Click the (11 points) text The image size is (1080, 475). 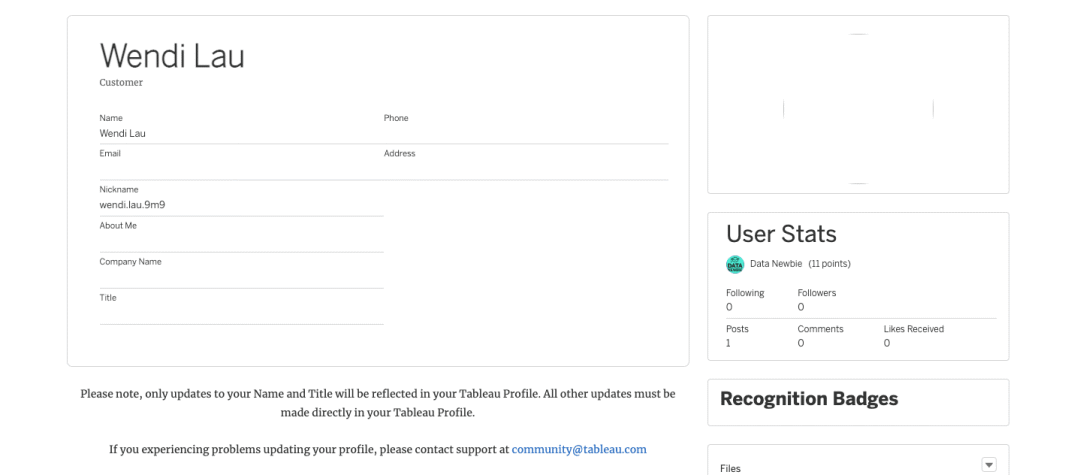tap(829, 264)
